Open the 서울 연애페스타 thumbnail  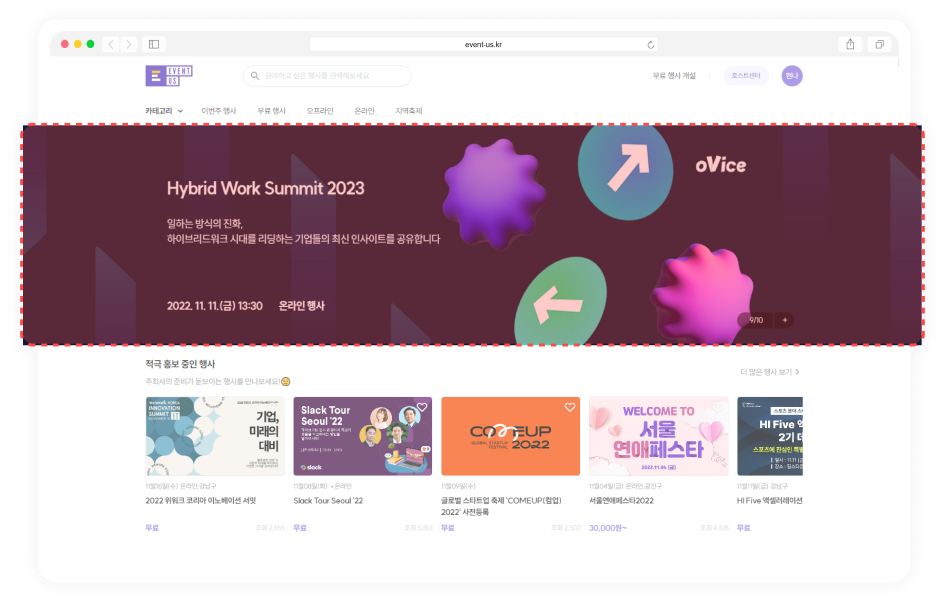[x=658, y=436]
